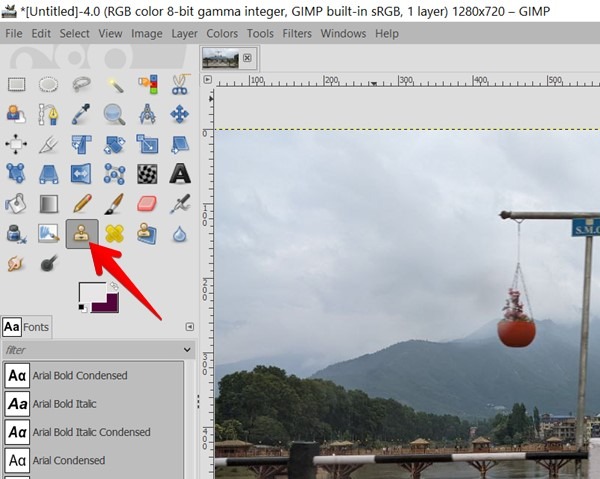Select the Unified Transform tool
600x479 pixels.
[x=81, y=144]
